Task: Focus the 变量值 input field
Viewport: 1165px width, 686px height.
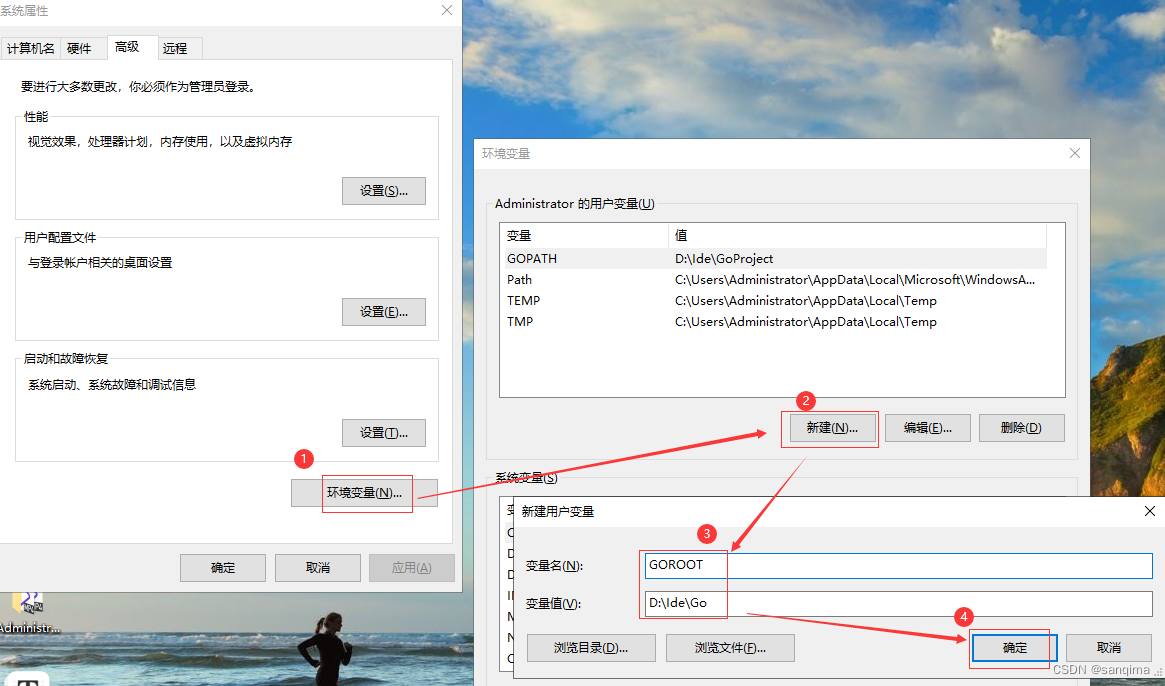Action: coord(898,604)
